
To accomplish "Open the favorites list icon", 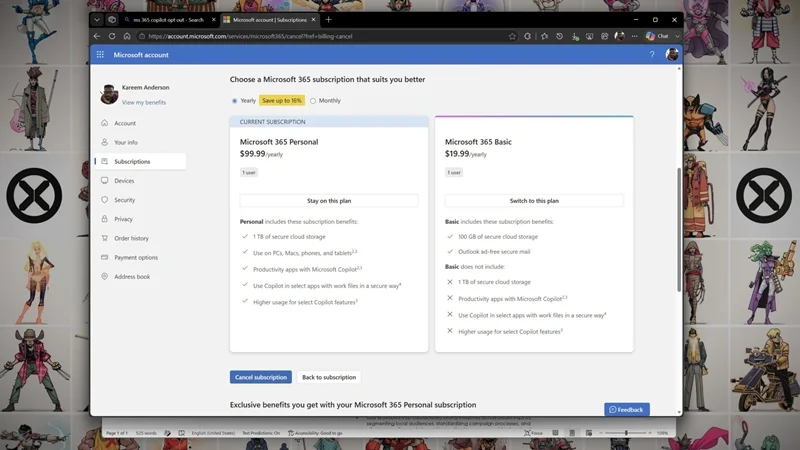I will 544,36.
